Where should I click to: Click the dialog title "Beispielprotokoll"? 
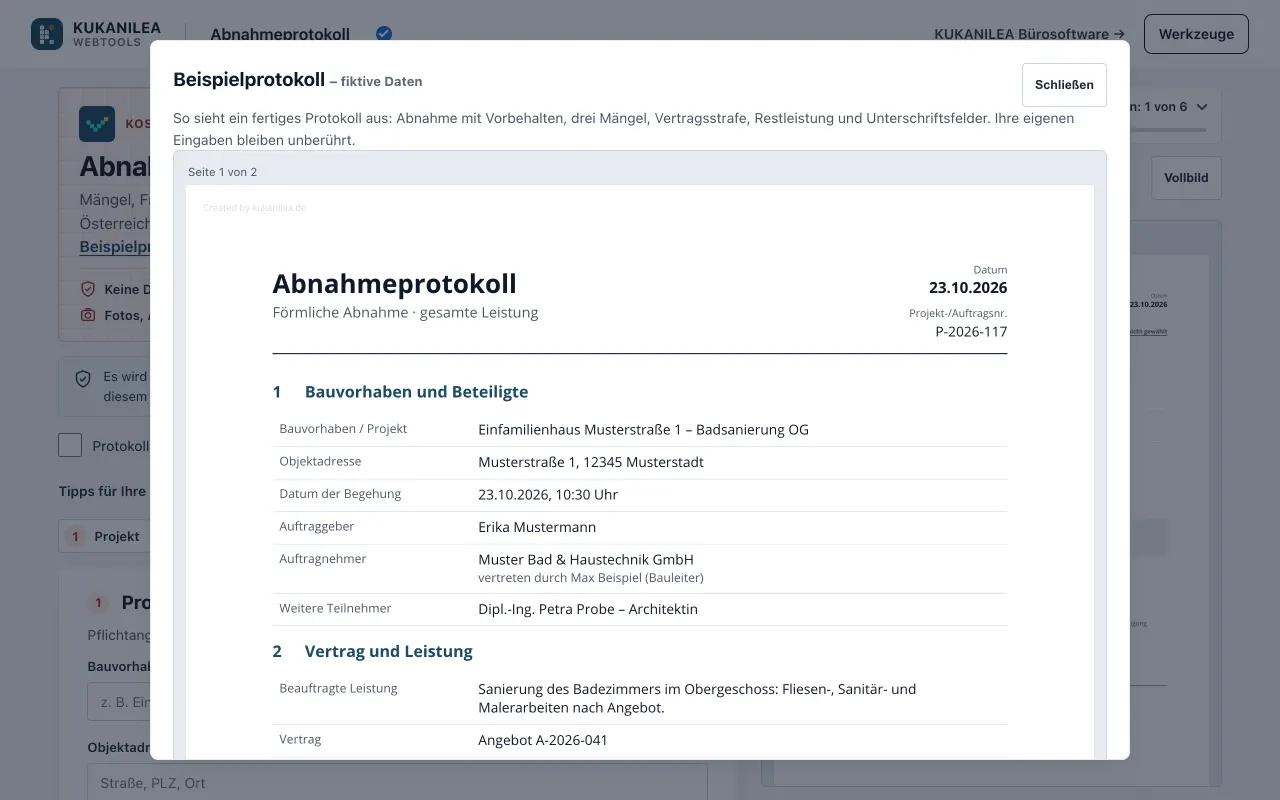click(249, 80)
